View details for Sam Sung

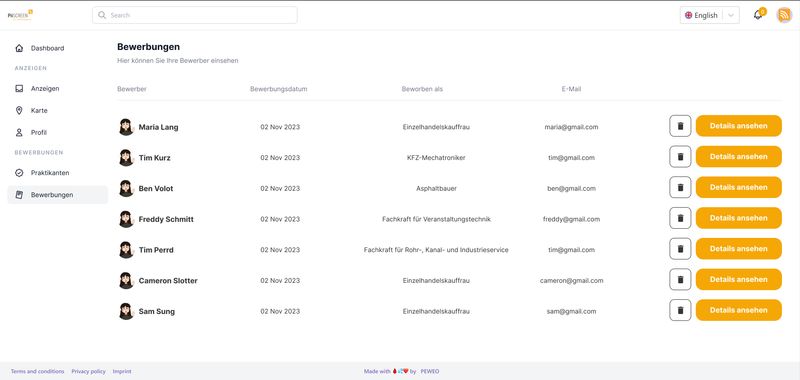click(x=739, y=310)
